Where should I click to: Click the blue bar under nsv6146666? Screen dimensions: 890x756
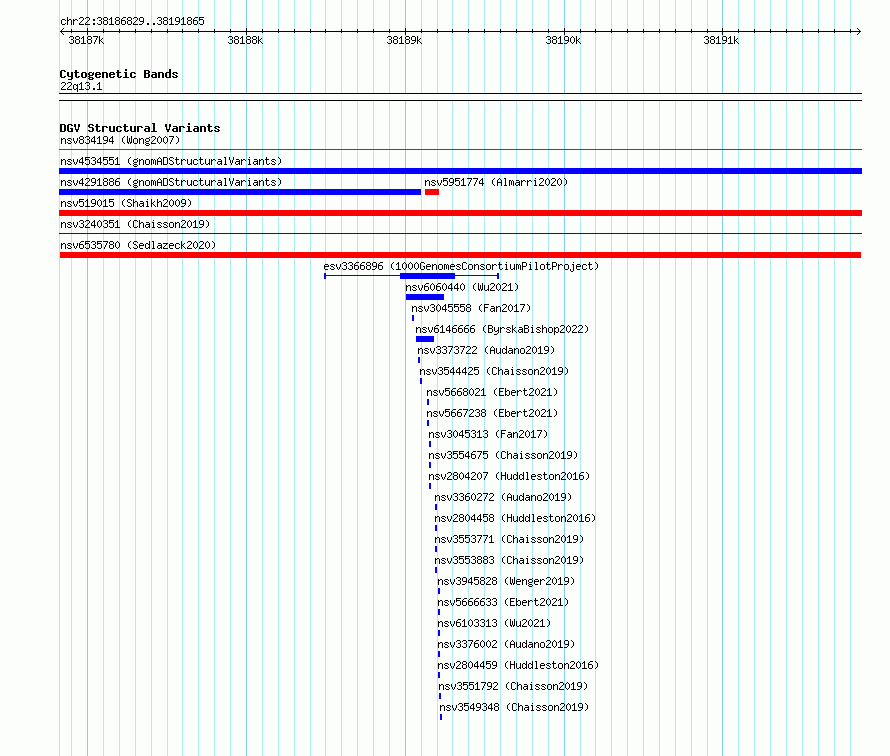click(x=425, y=339)
